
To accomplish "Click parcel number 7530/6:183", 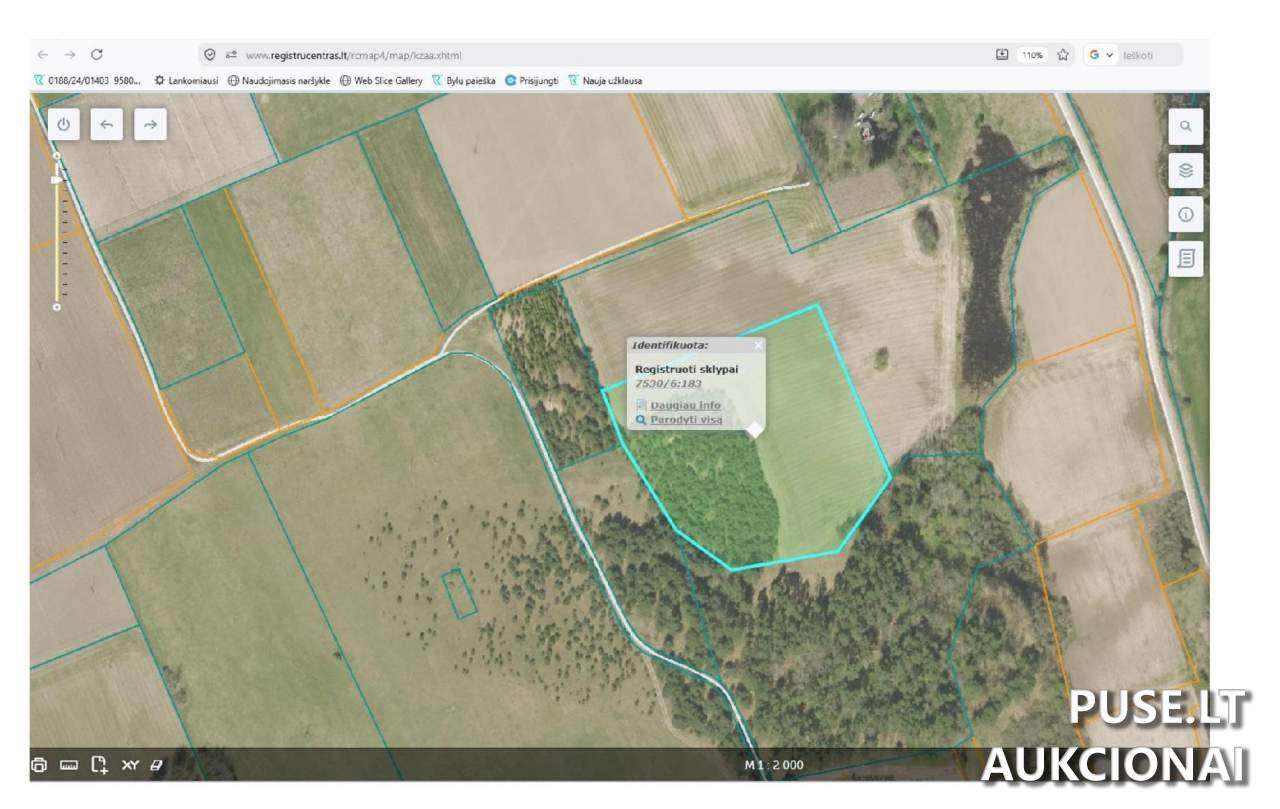I will (x=668, y=383).
